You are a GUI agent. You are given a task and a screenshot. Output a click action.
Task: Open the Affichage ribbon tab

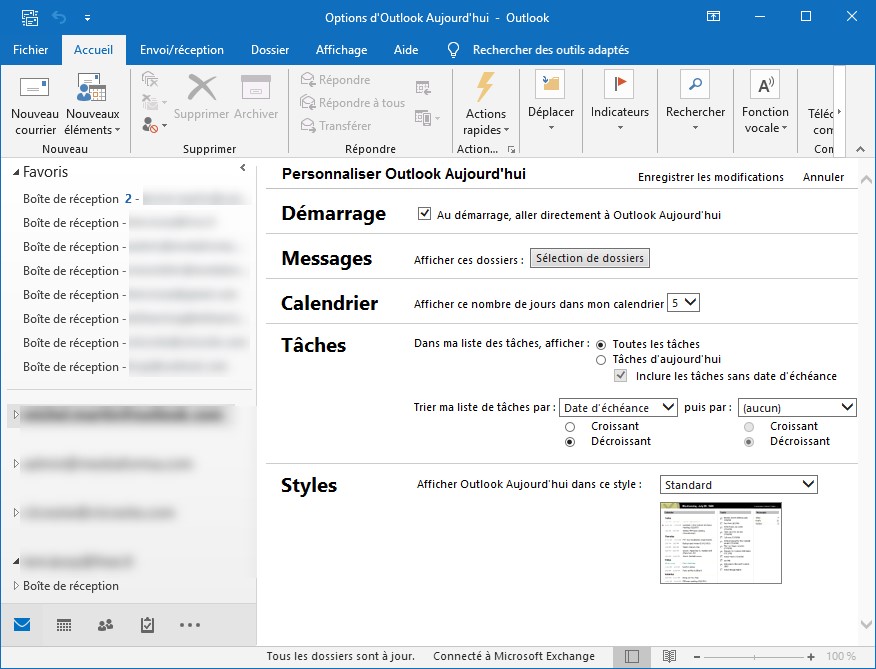coord(341,50)
